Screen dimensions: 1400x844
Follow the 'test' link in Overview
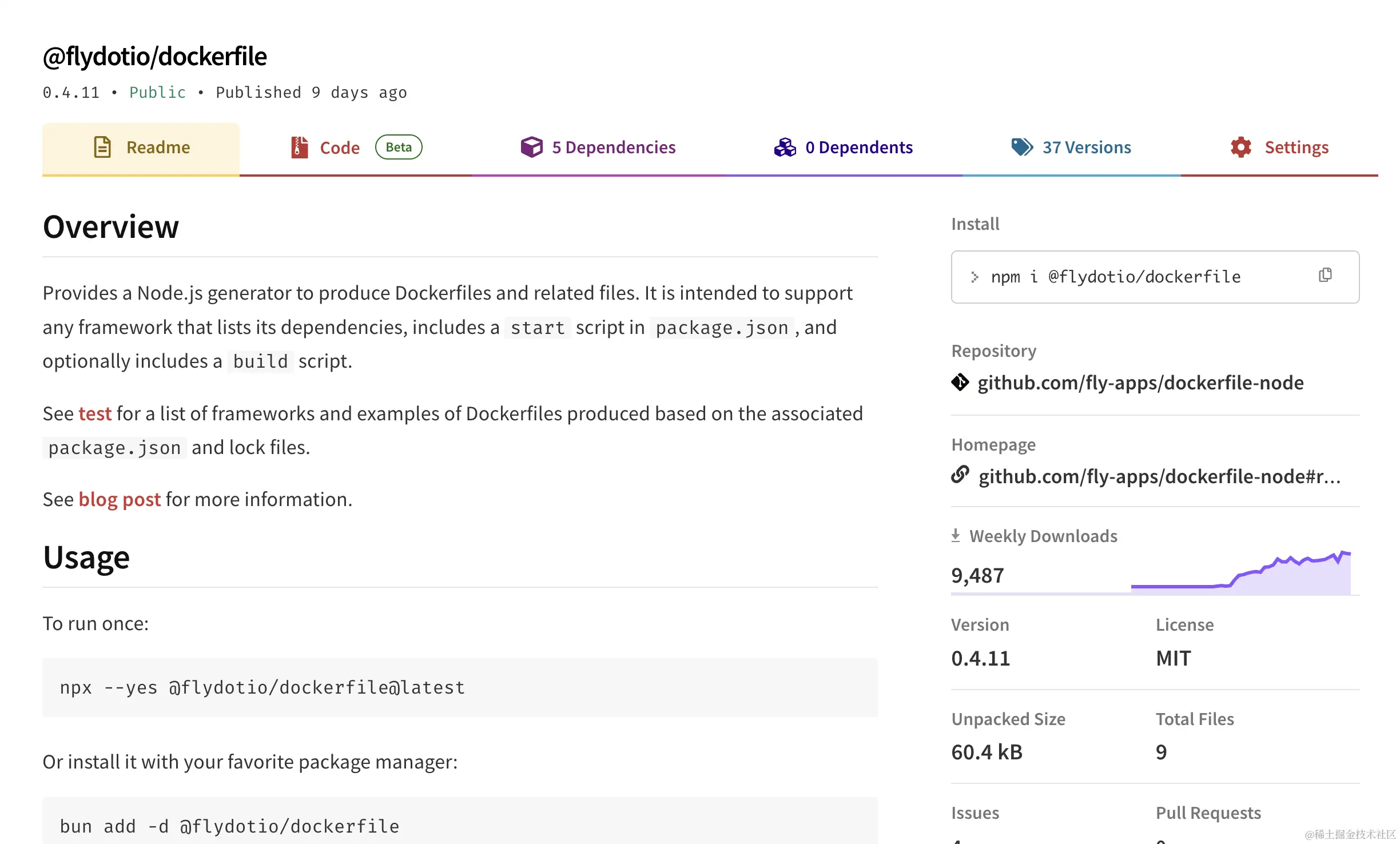point(95,413)
